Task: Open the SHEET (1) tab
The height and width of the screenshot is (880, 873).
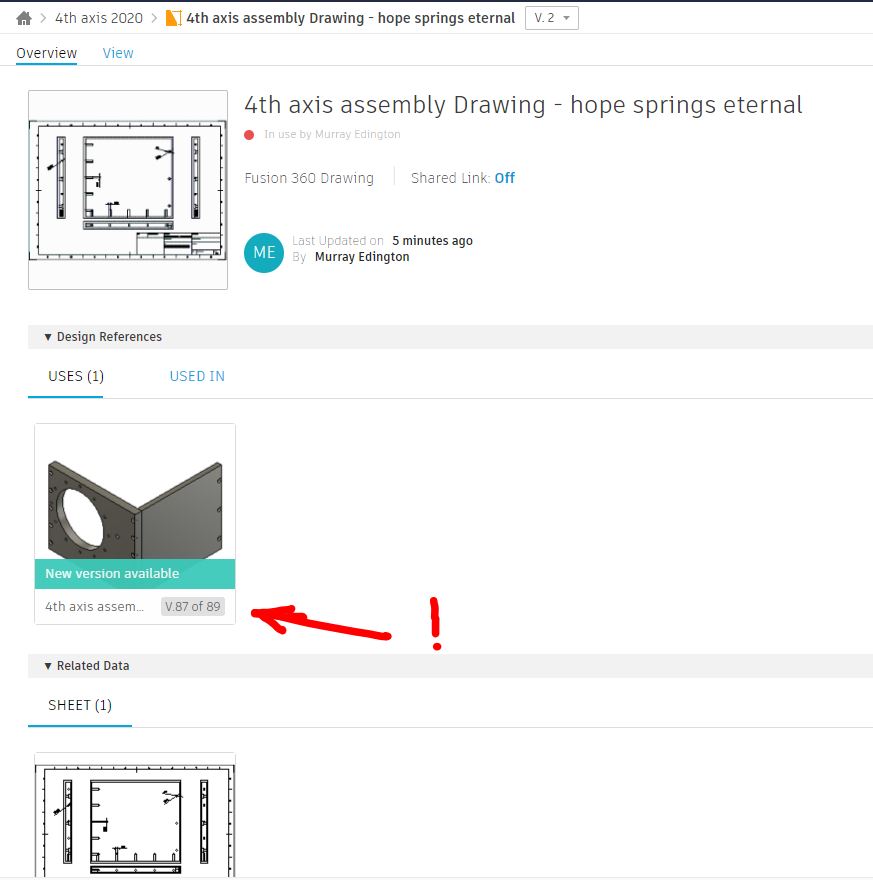Action: (x=79, y=705)
